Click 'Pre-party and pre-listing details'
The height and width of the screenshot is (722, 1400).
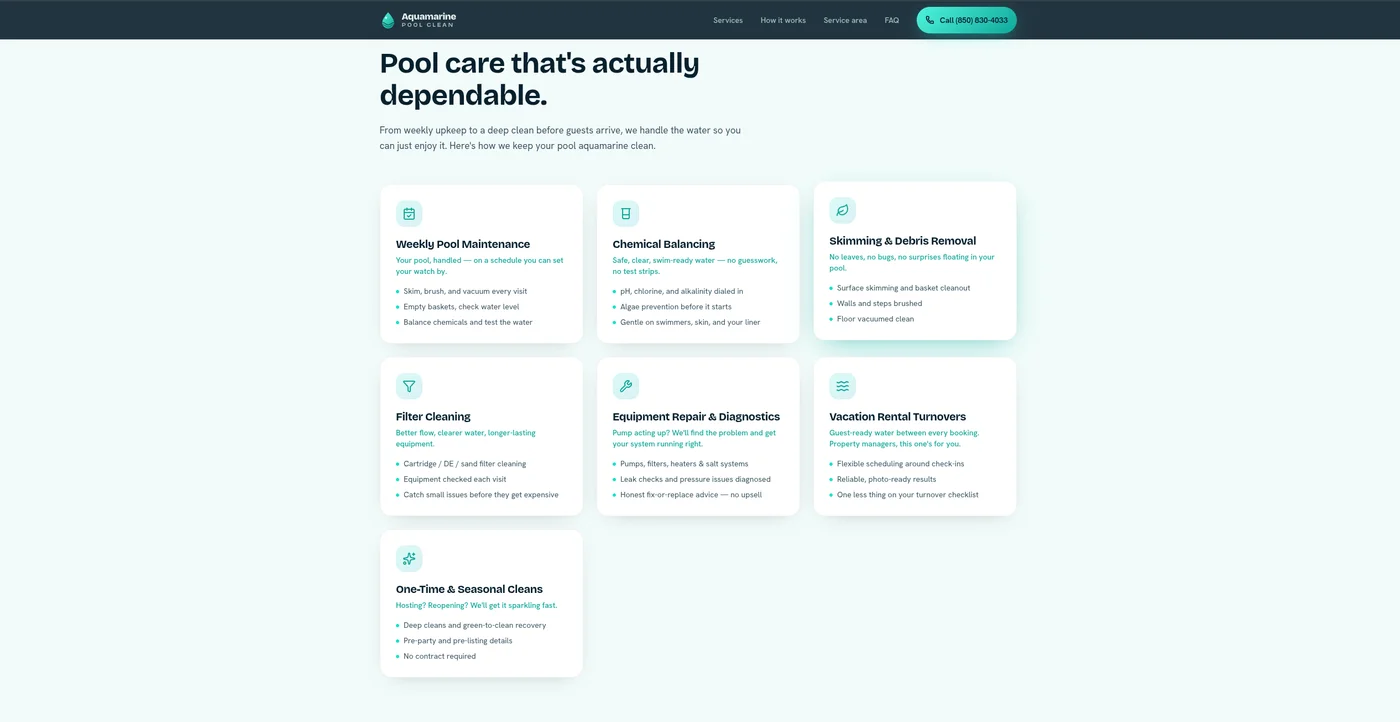pos(458,641)
